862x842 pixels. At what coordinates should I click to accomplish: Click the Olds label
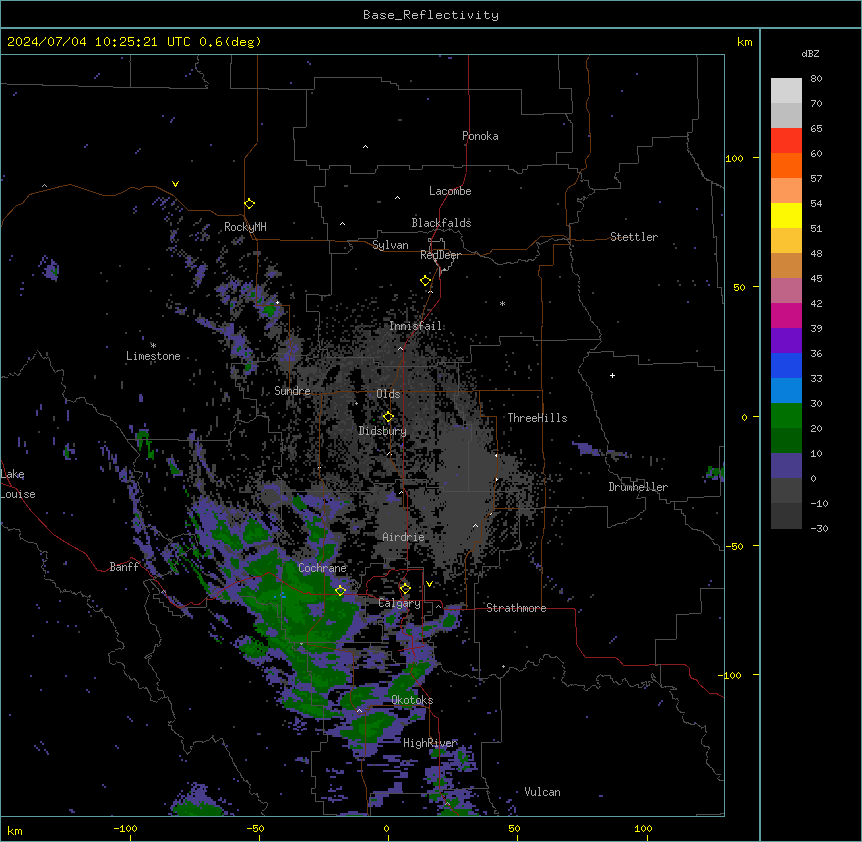coord(388,394)
